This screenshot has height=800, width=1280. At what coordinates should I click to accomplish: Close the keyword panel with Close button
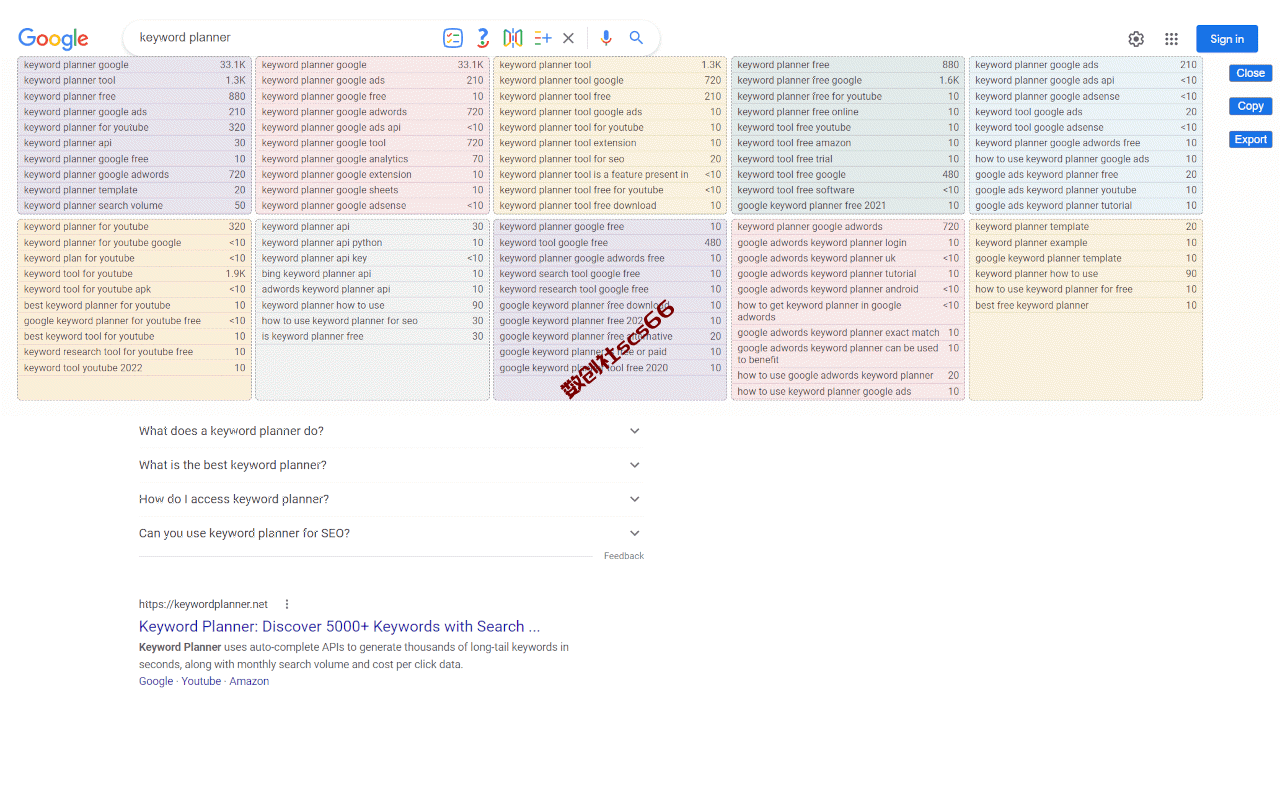click(1250, 73)
